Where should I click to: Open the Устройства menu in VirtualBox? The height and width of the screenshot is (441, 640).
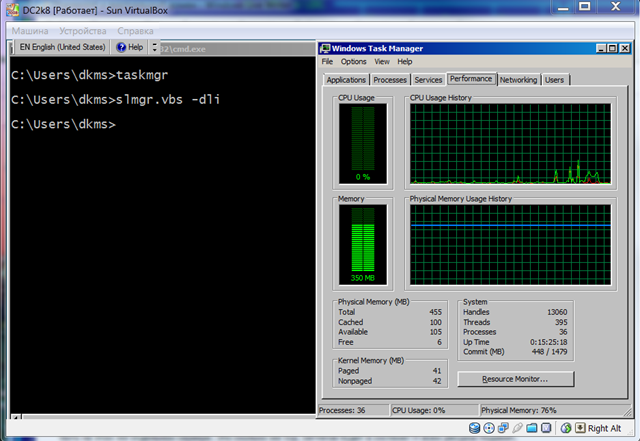point(83,31)
